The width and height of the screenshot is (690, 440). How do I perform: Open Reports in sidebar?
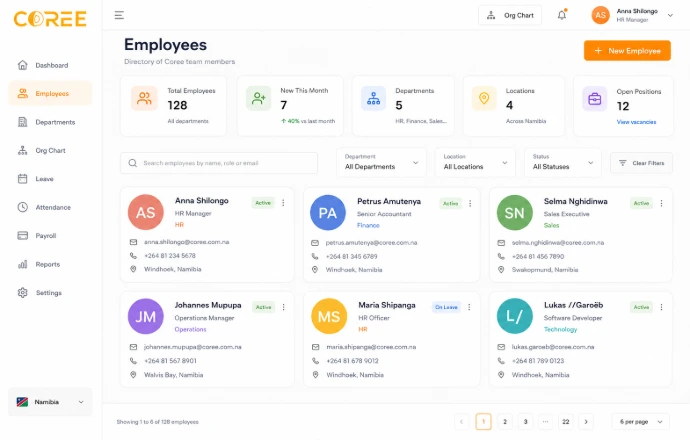[x=50, y=264]
